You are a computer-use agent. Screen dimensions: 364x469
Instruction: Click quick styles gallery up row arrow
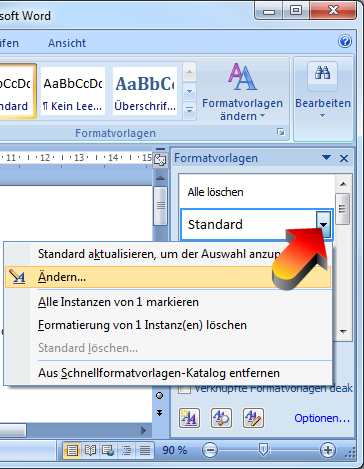[189, 72]
